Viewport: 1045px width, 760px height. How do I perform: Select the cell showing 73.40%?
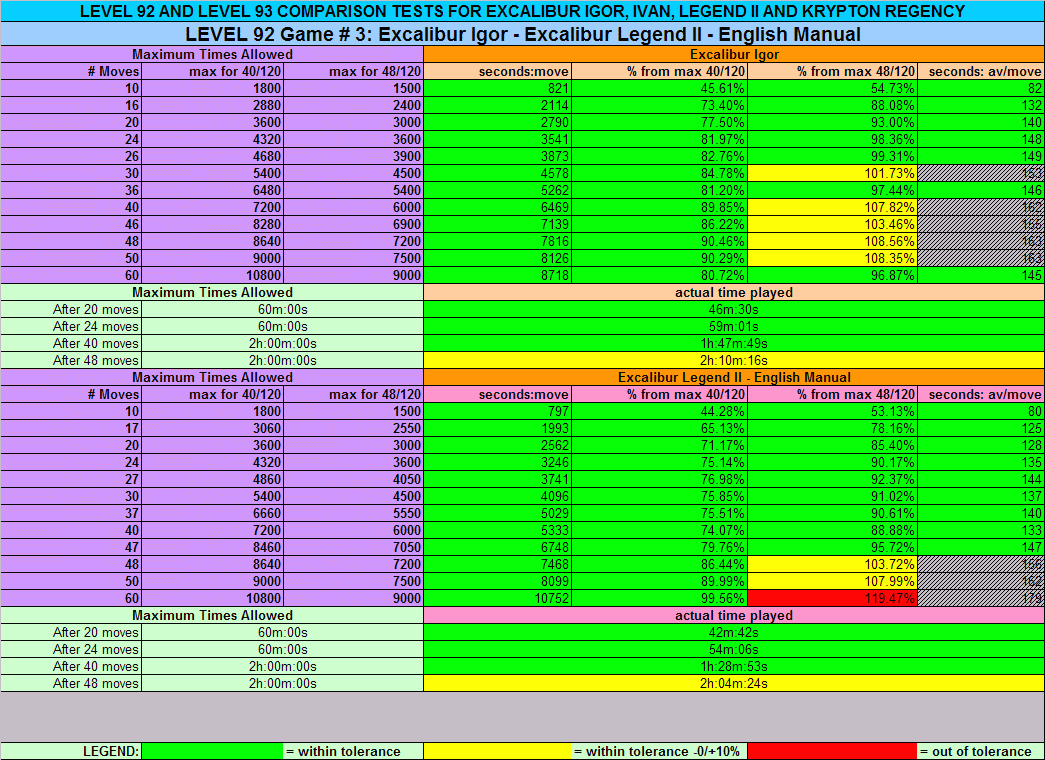pos(659,105)
